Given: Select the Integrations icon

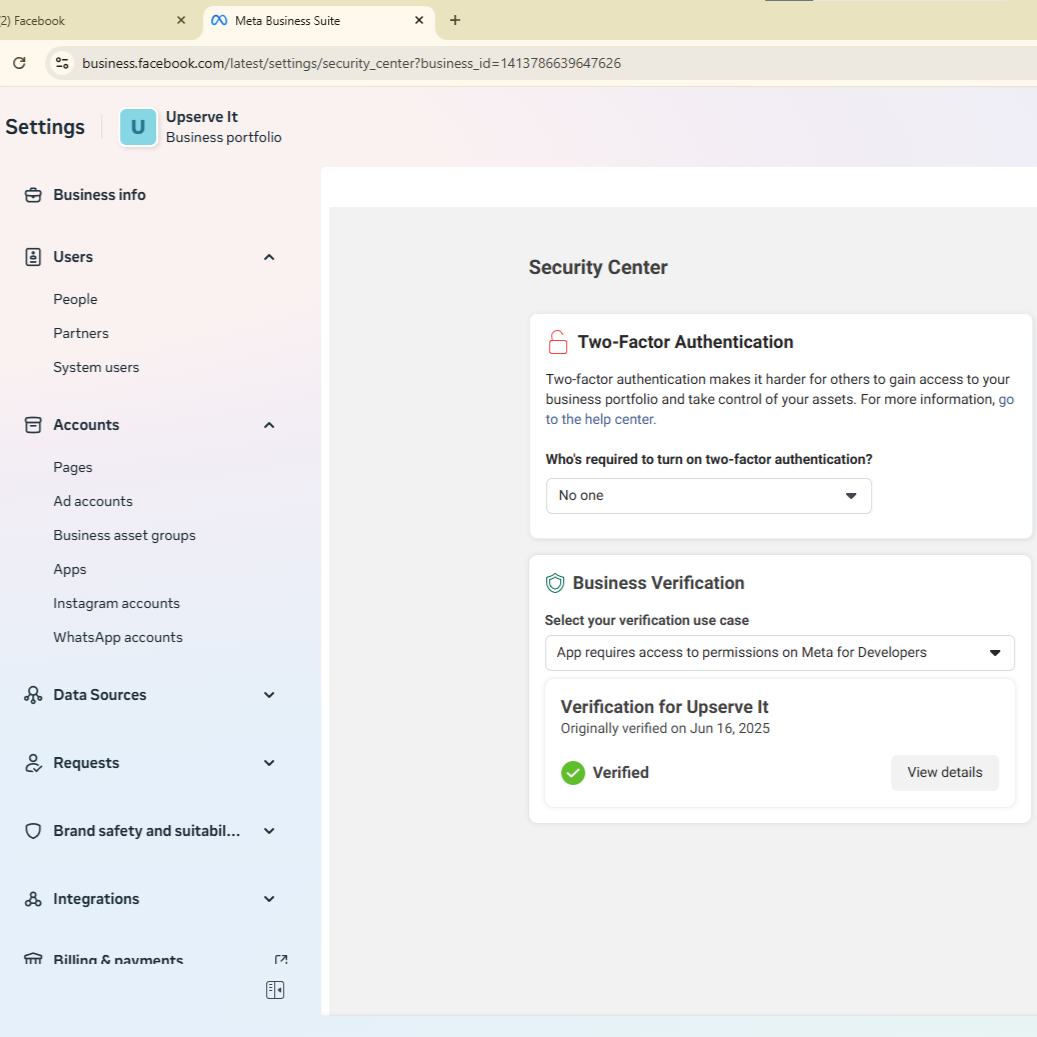Looking at the screenshot, I should tap(33, 898).
